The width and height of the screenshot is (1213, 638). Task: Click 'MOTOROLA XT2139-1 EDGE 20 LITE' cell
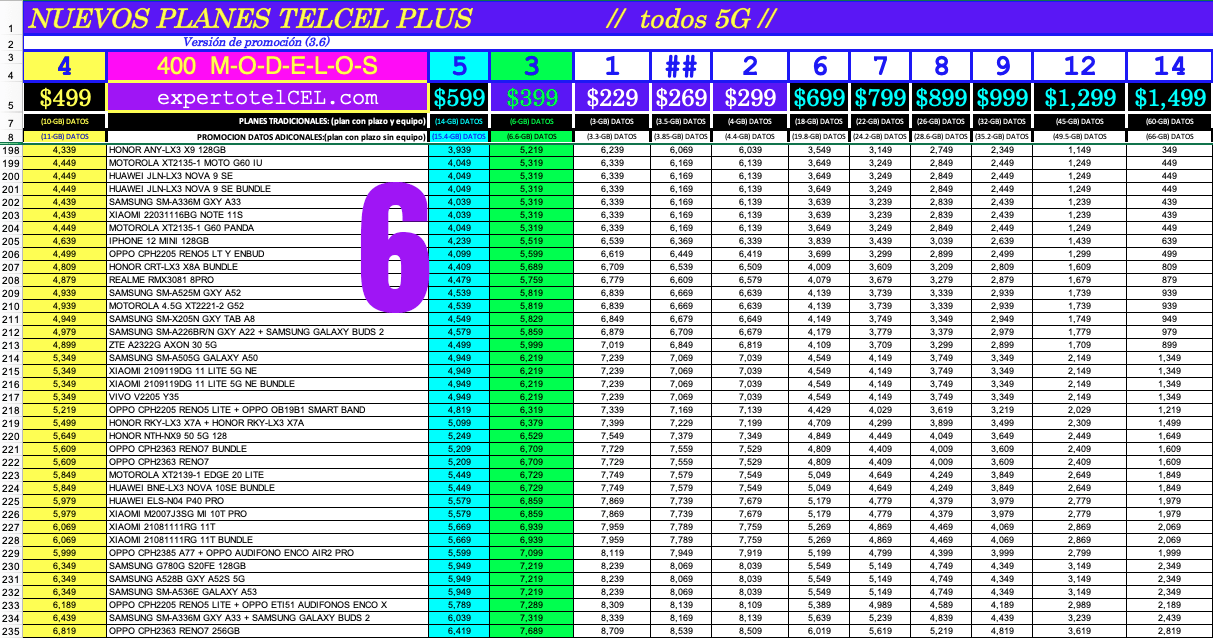pyautogui.click(x=267, y=475)
